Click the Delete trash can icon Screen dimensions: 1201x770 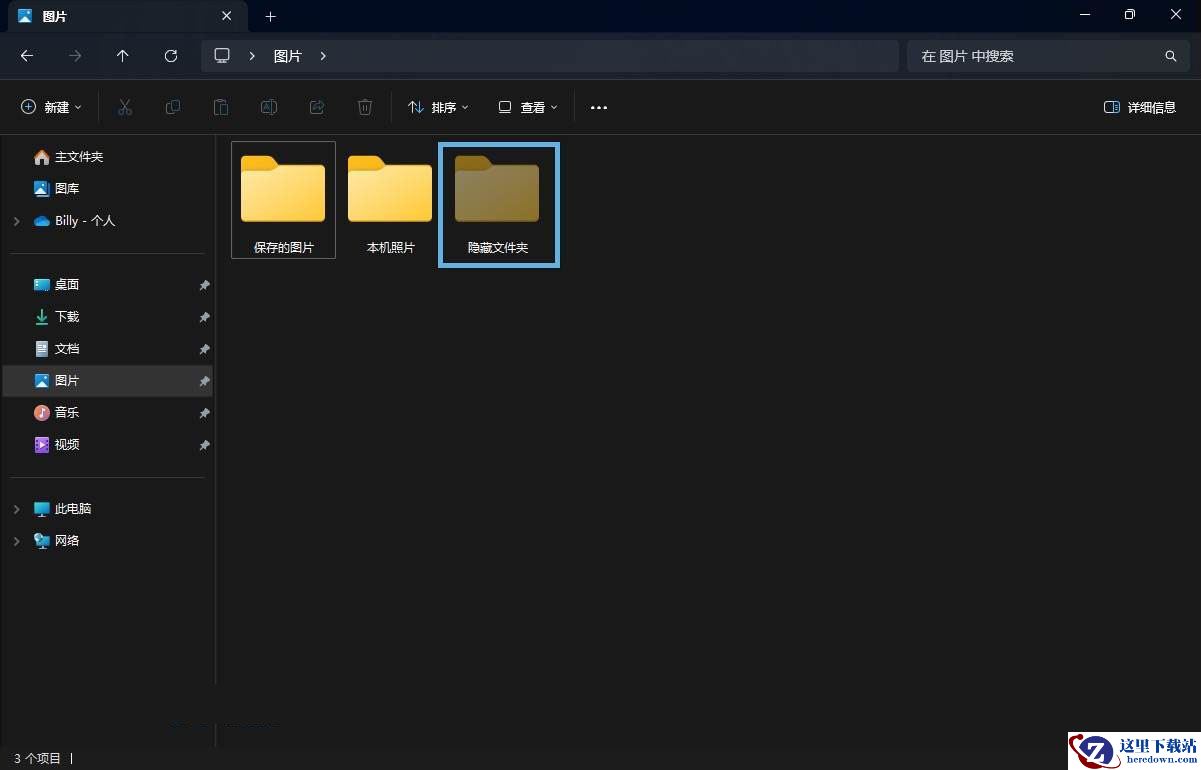365,107
